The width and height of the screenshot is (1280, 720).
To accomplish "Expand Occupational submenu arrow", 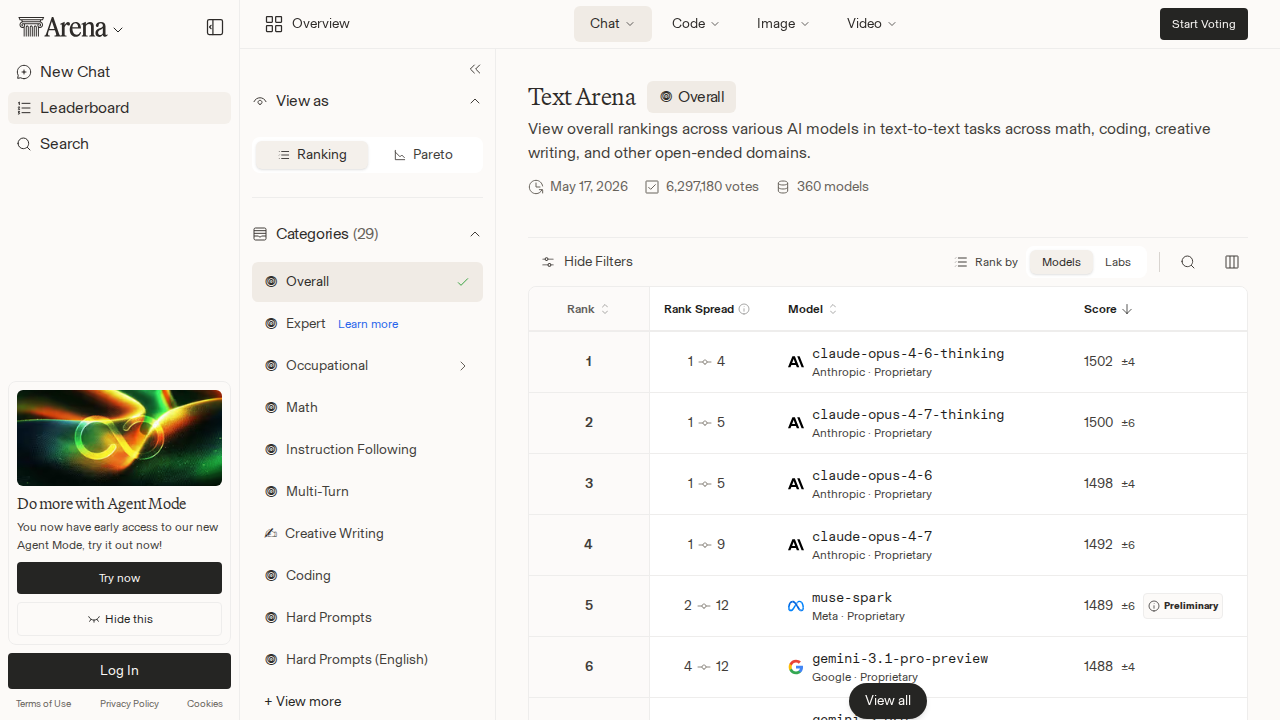I will pos(463,366).
